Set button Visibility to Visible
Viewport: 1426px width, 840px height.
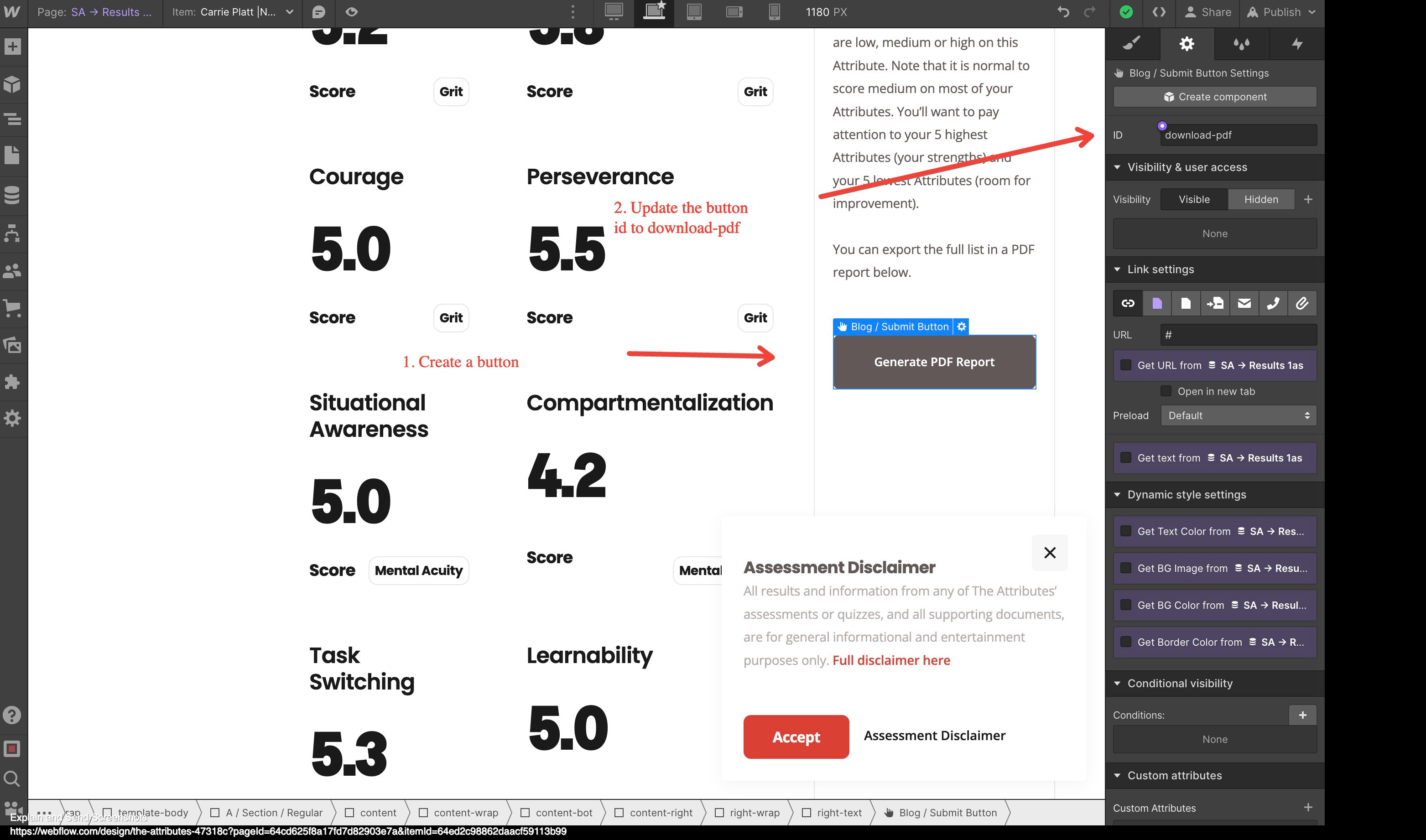point(1194,199)
